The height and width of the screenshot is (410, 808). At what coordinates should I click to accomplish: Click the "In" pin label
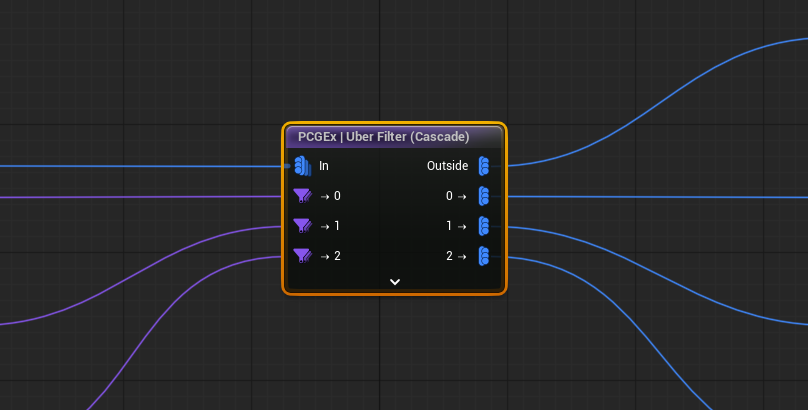[x=324, y=166]
